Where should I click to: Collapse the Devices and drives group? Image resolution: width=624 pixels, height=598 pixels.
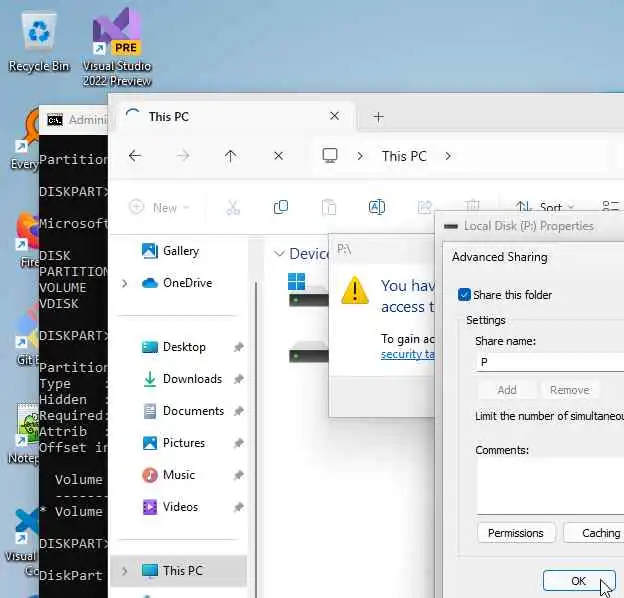[x=280, y=253]
